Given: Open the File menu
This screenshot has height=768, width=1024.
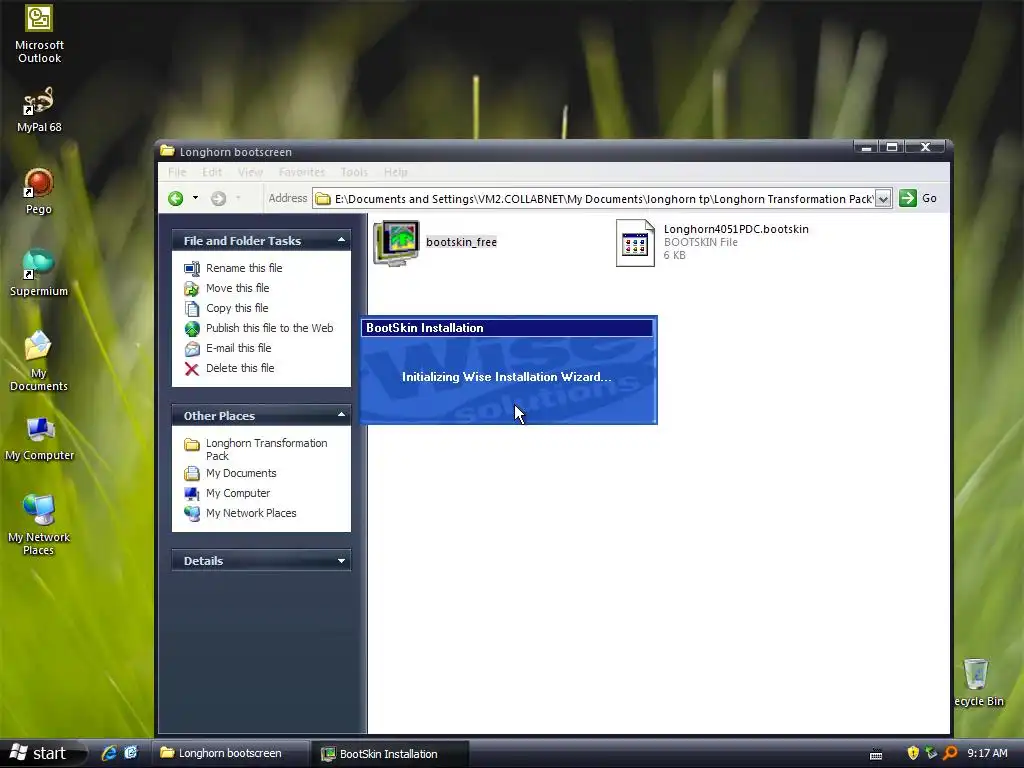Looking at the screenshot, I should [177, 172].
